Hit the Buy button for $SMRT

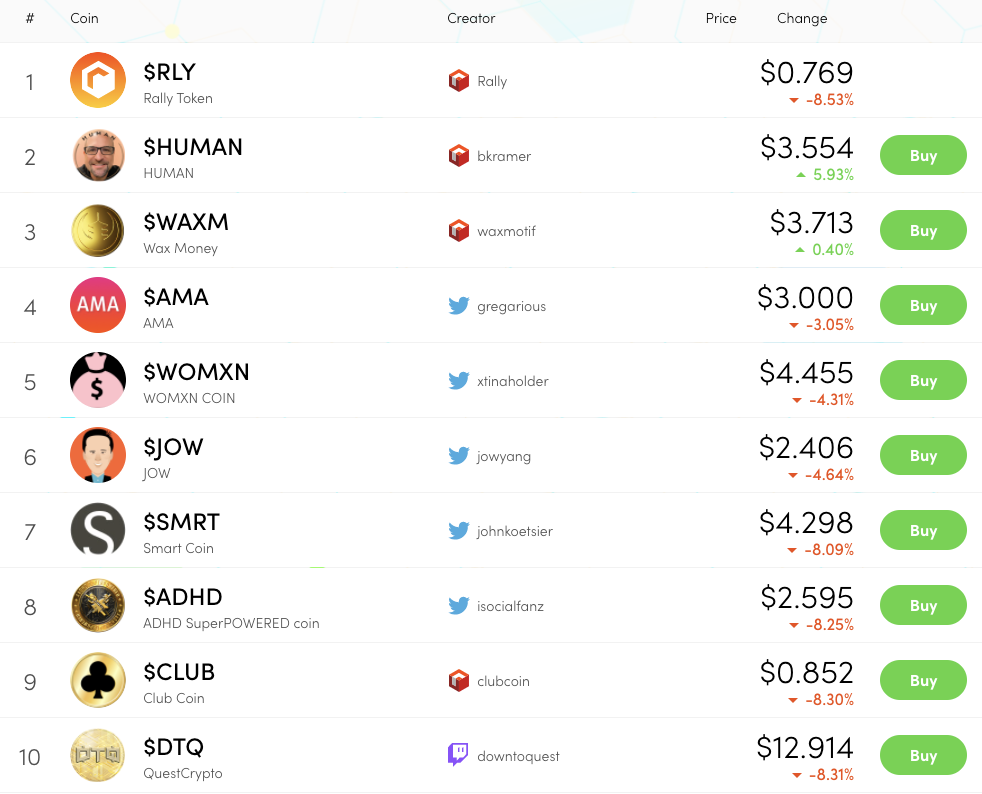923,531
